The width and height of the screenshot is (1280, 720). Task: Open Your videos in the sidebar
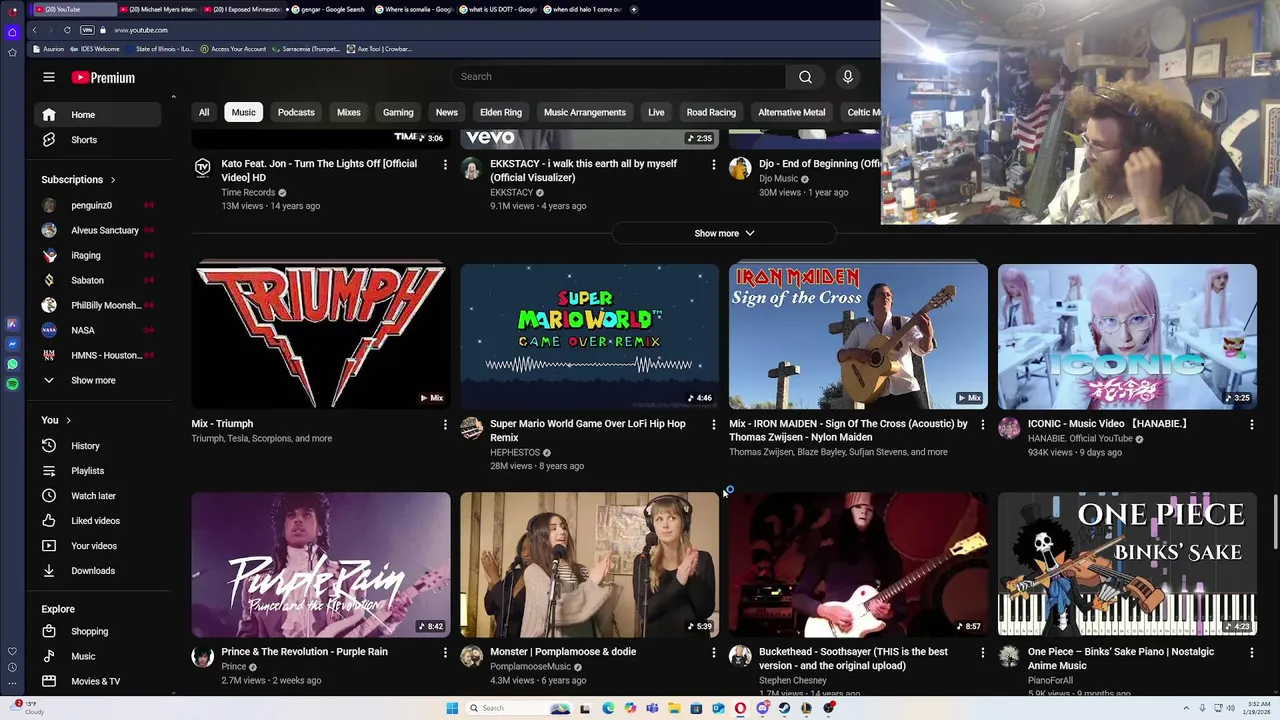pos(98,546)
